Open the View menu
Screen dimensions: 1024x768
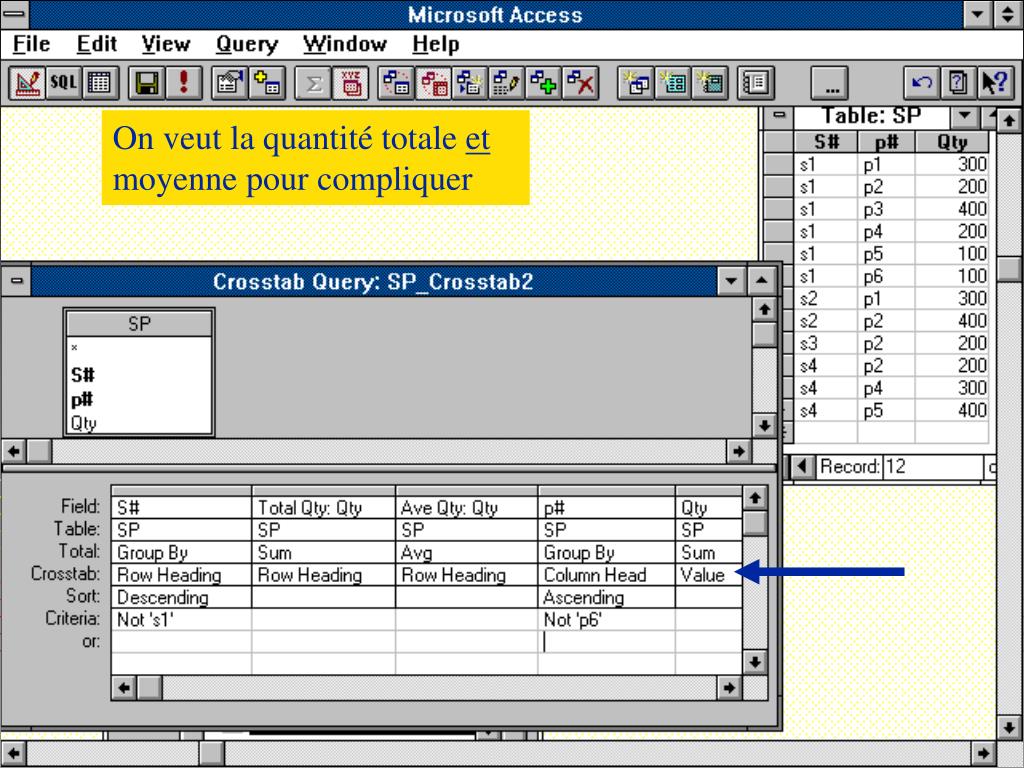coord(166,44)
